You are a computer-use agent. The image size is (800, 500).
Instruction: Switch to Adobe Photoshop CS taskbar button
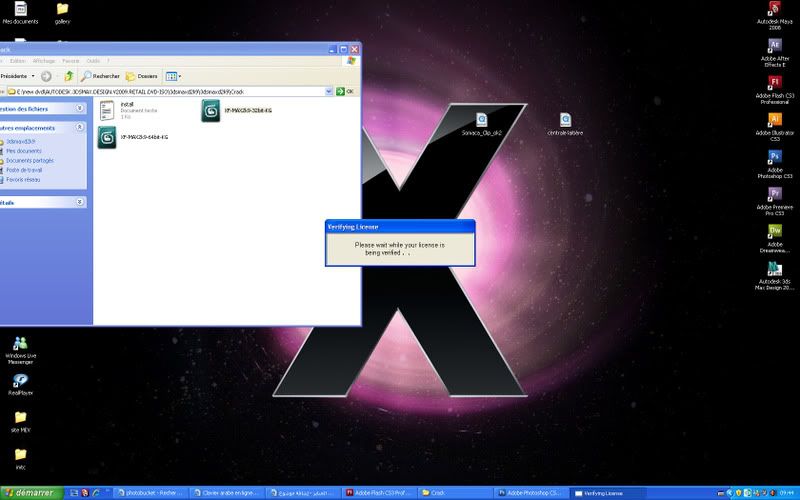point(531,493)
